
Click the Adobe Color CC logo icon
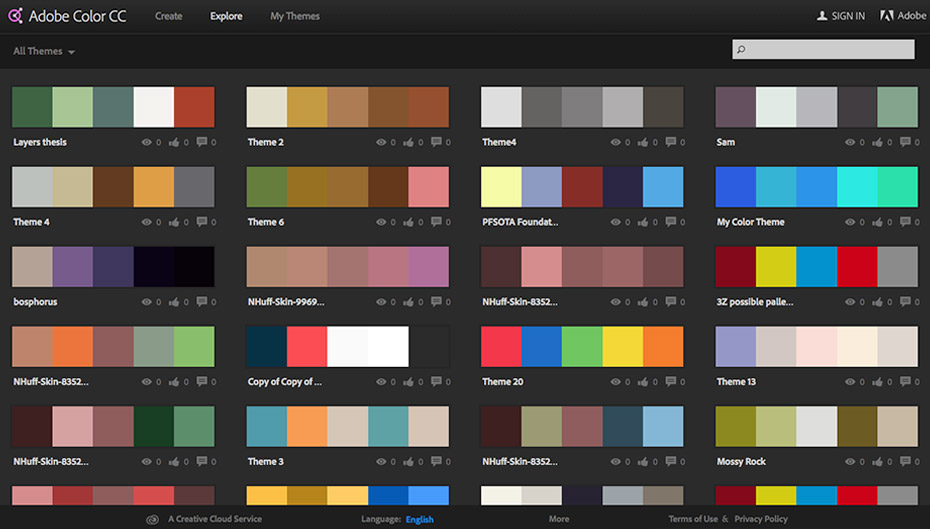(x=15, y=16)
